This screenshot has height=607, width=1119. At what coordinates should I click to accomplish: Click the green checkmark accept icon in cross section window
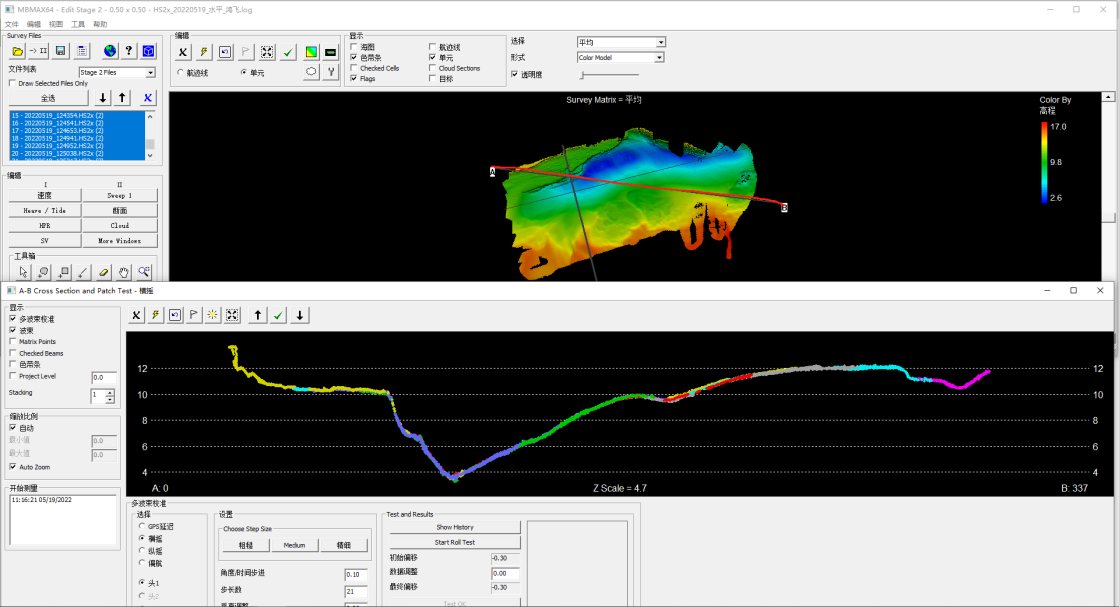pyautogui.click(x=278, y=315)
